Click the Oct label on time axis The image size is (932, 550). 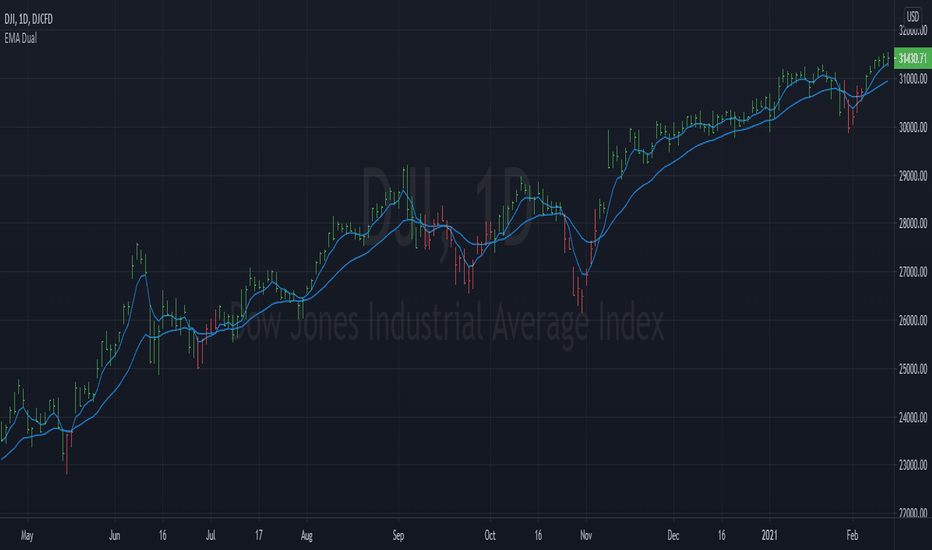490,536
